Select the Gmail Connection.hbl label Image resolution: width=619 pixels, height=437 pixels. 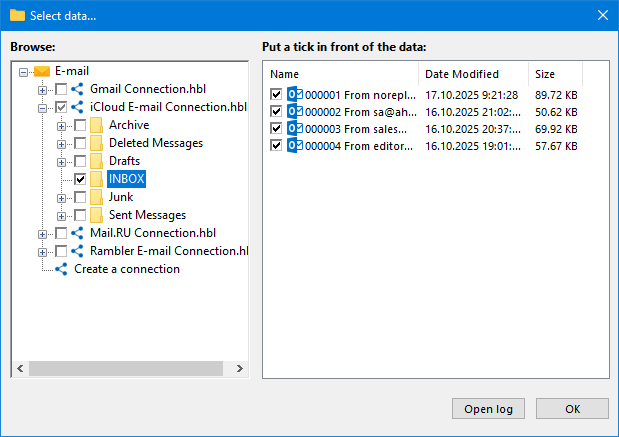(x=148, y=89)
